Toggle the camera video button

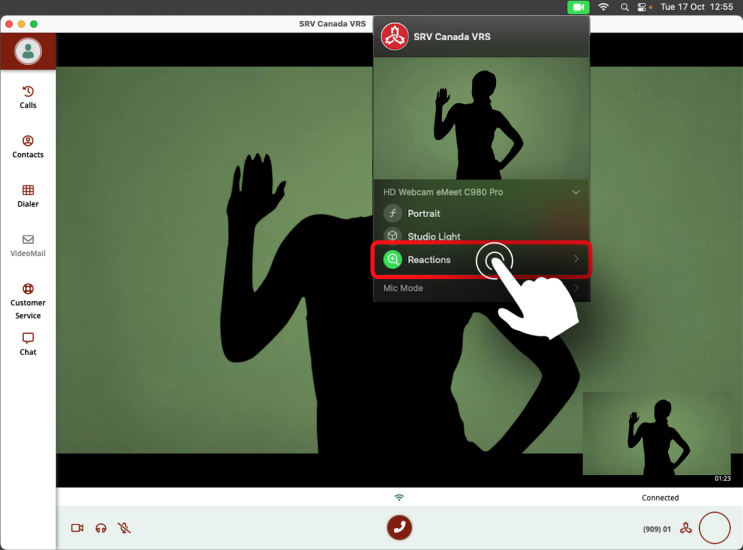(x=77, y=528)
